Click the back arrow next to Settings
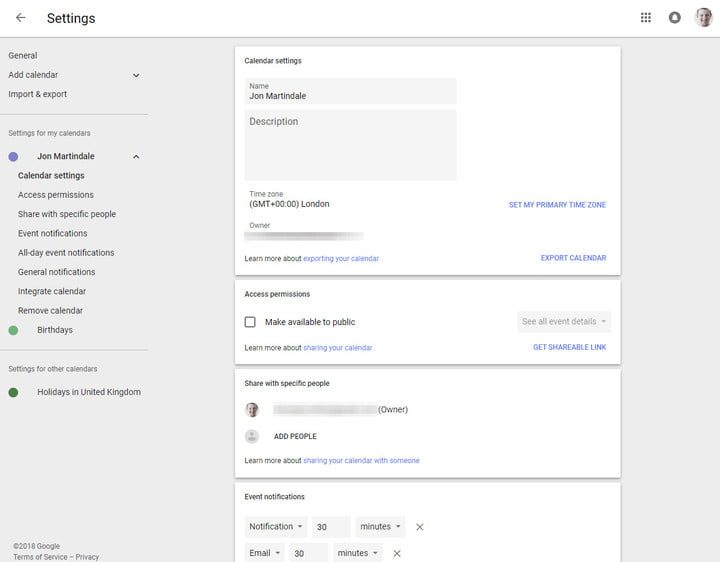This screenshot has height=562, width=720. (x=20, y=18)
